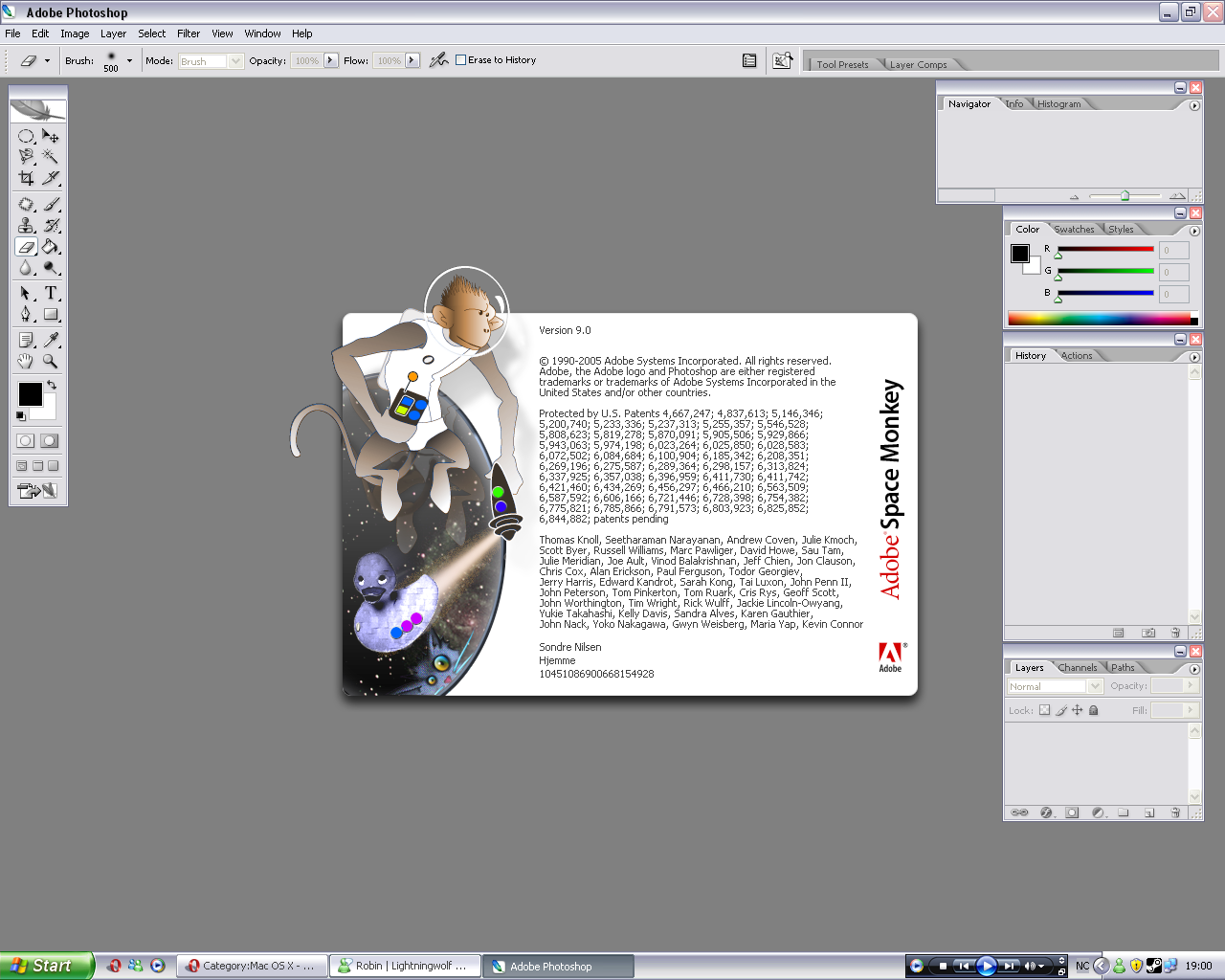
Task: Open Layers blend mode Normal dropdown
Action: (x=1055, y=686)
